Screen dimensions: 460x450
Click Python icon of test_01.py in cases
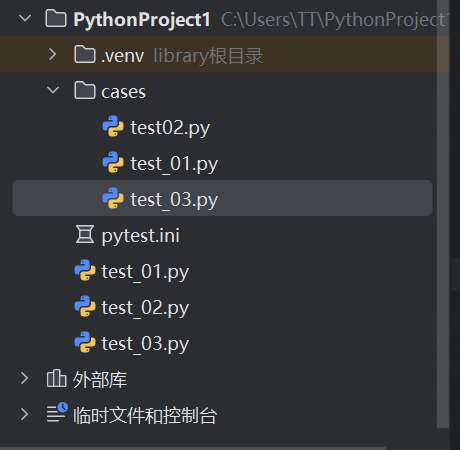click(x=113, y=162)
